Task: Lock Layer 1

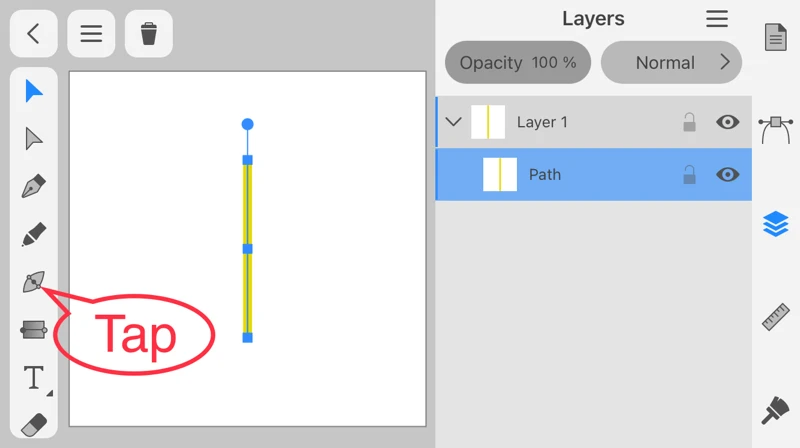Action: point(689,122)
